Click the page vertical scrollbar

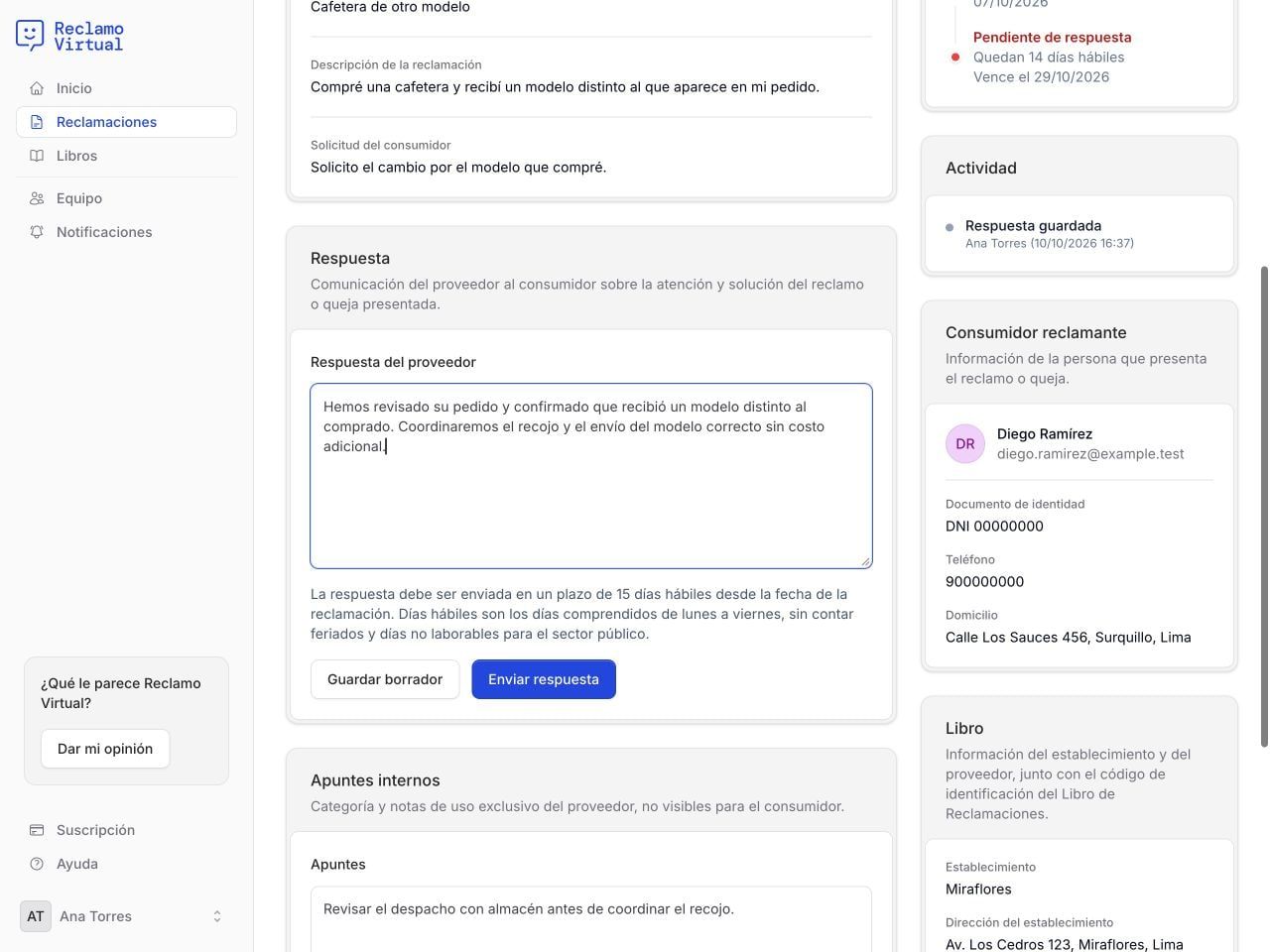pos(1264,506)
